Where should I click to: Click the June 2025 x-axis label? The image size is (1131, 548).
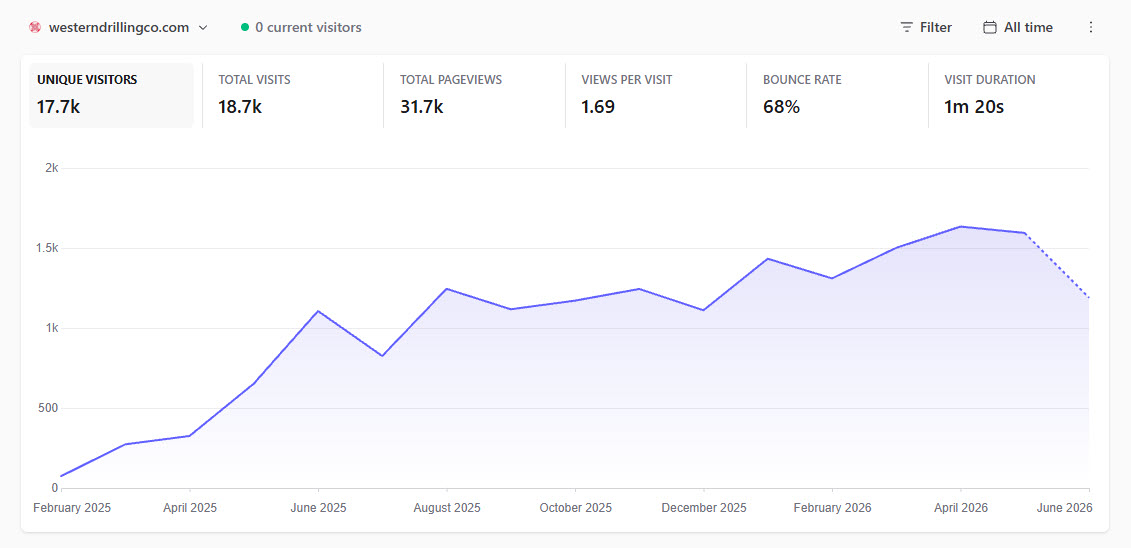pos(318,508)
